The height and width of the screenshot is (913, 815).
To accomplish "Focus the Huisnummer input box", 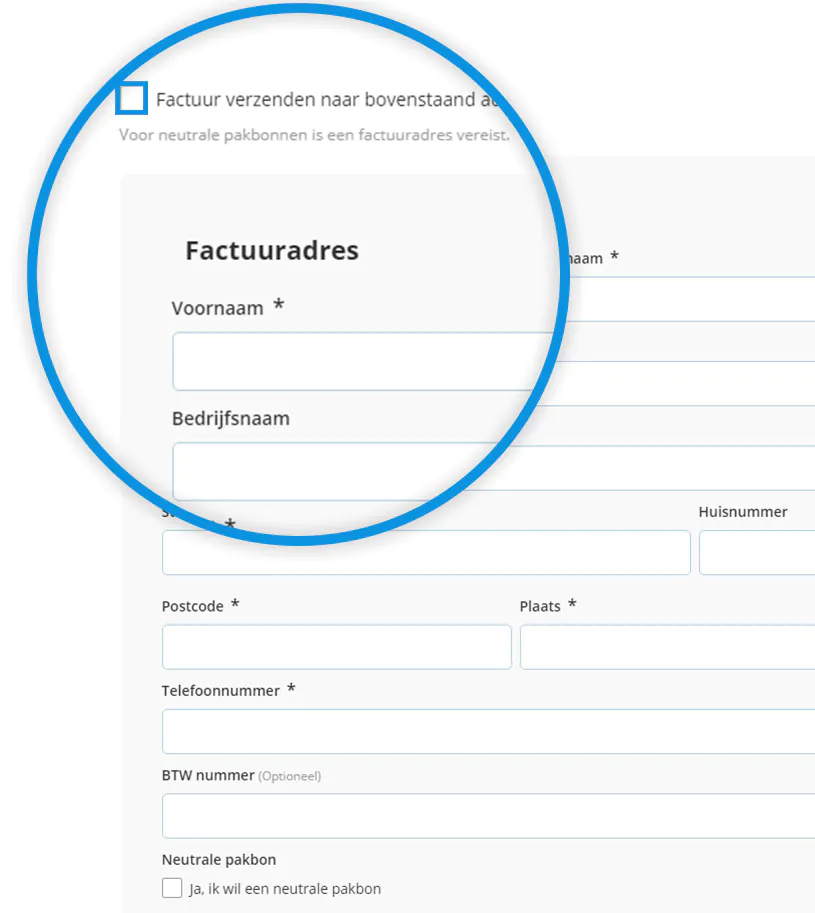I will click(x=756, y=552).
